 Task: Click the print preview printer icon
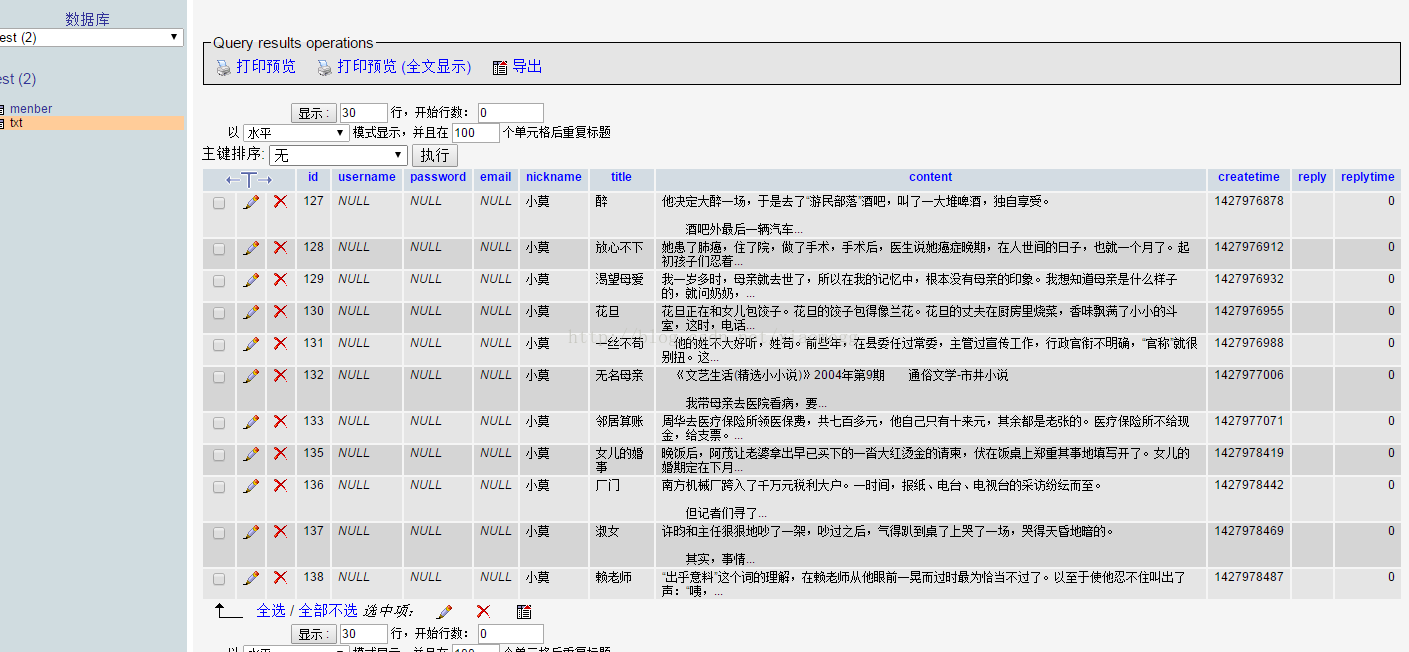click(224, 68)
